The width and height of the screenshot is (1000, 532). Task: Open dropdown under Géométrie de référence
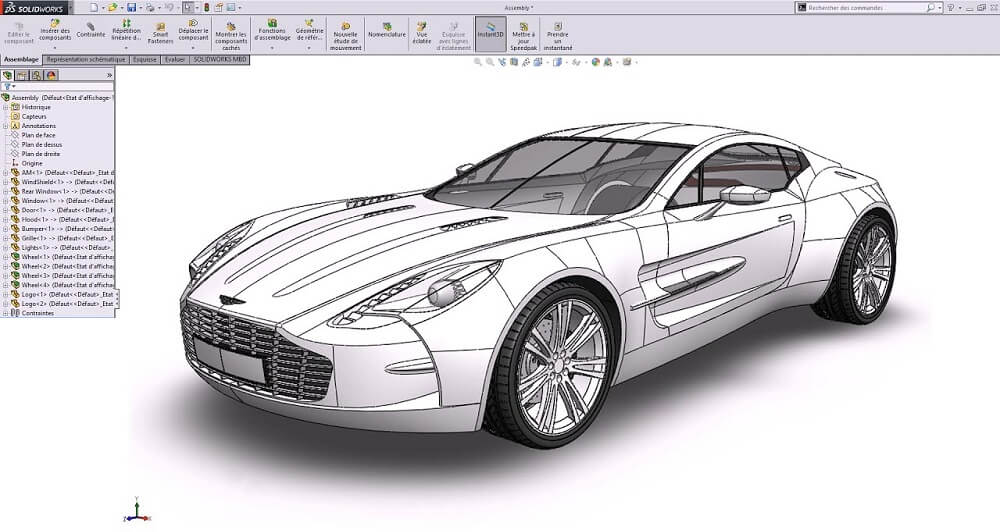pos(309,48)
